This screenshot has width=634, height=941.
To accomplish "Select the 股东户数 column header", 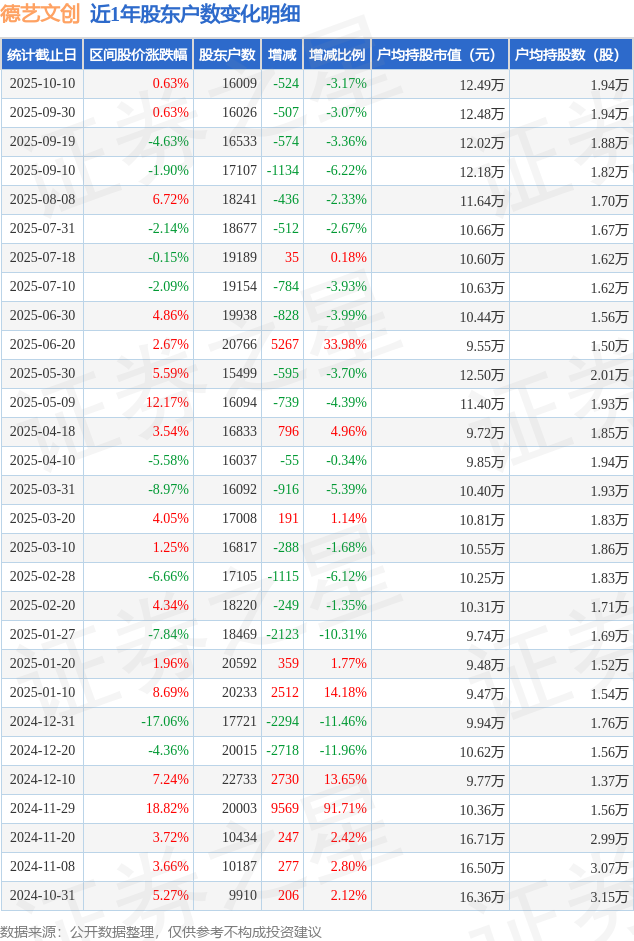I will point(227,55).
